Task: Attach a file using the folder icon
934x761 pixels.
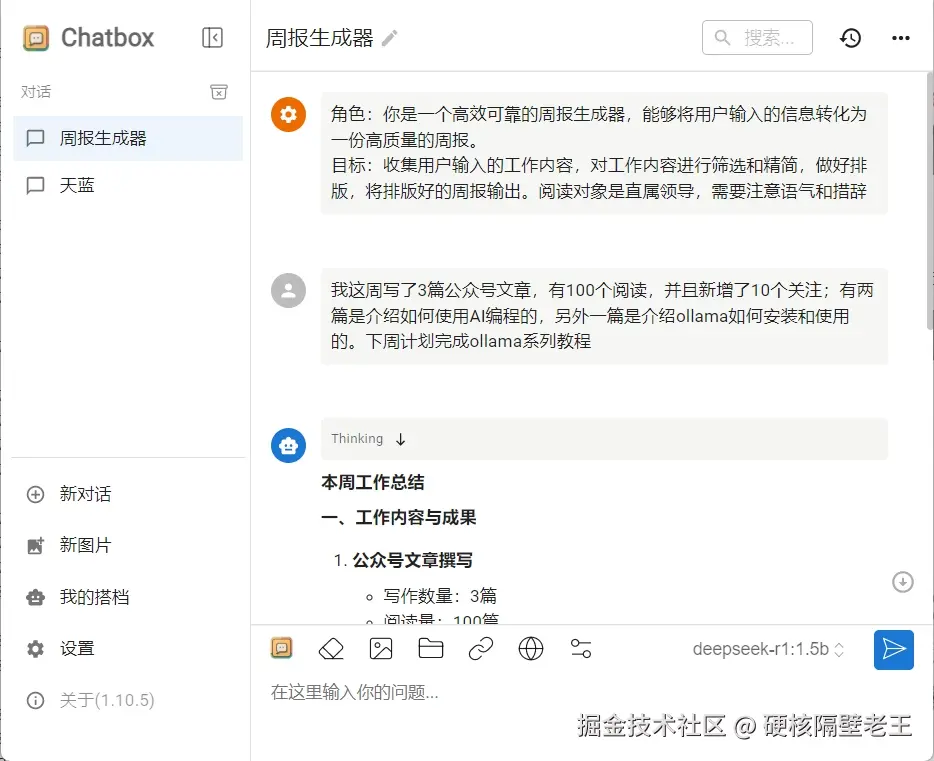Action: tap(431, 649)
